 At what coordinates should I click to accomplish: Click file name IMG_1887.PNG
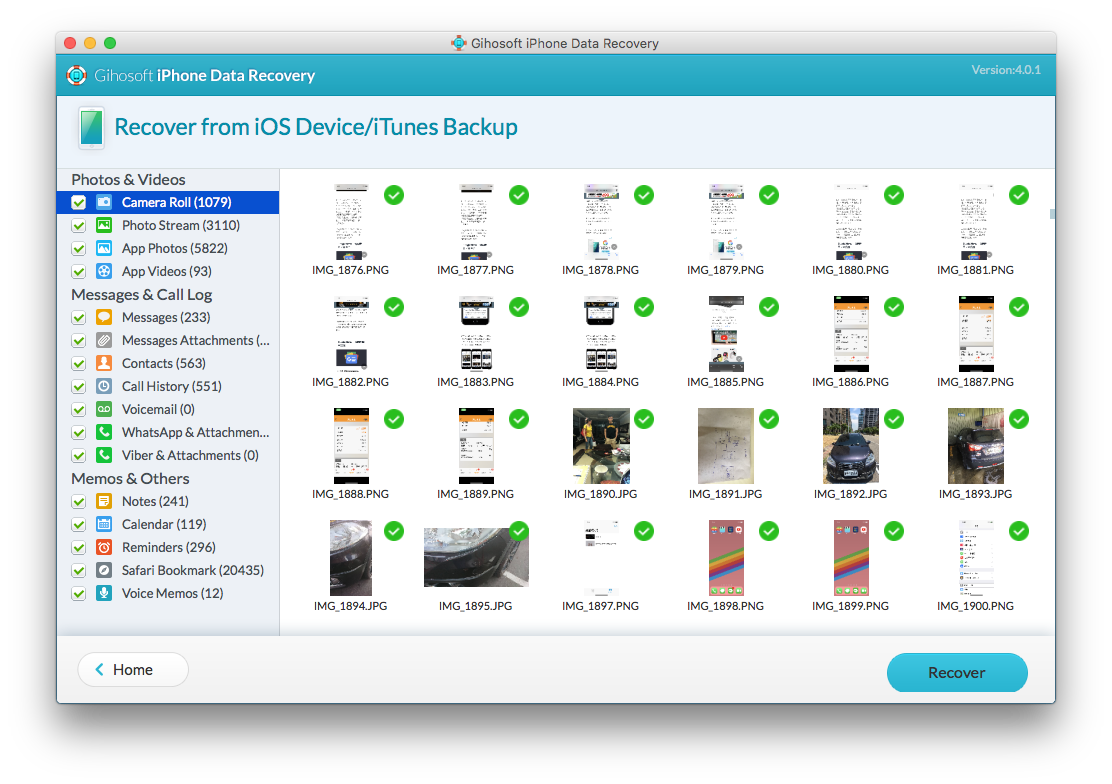point(975,382)
